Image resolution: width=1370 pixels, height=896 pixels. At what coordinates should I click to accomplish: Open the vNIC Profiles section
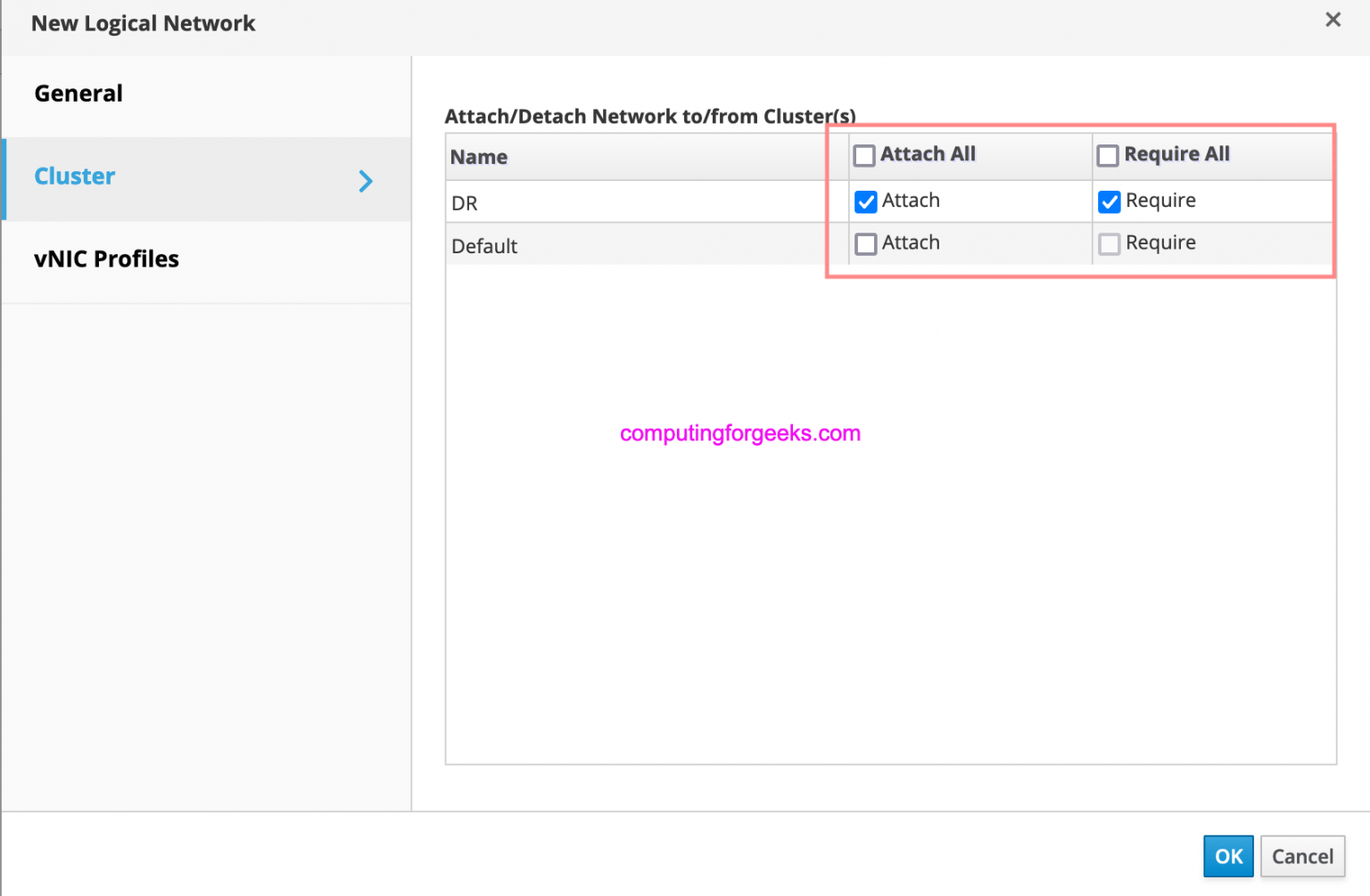(x=106, y=259)
